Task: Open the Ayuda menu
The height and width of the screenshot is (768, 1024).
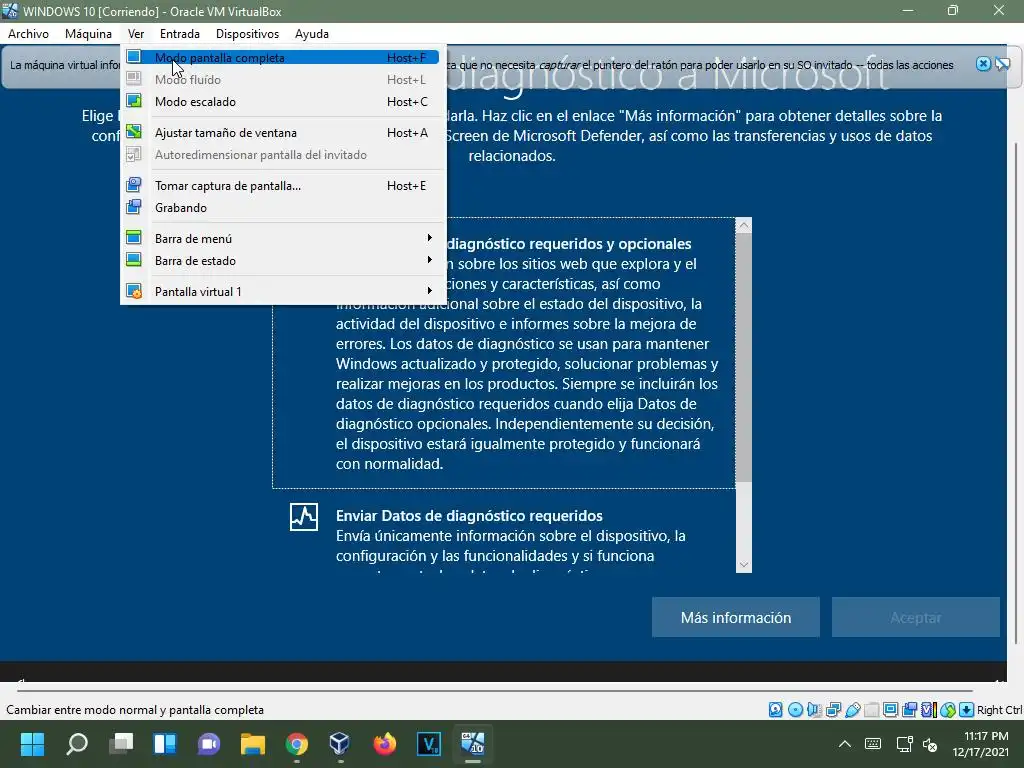Action: tap(312, 34)
